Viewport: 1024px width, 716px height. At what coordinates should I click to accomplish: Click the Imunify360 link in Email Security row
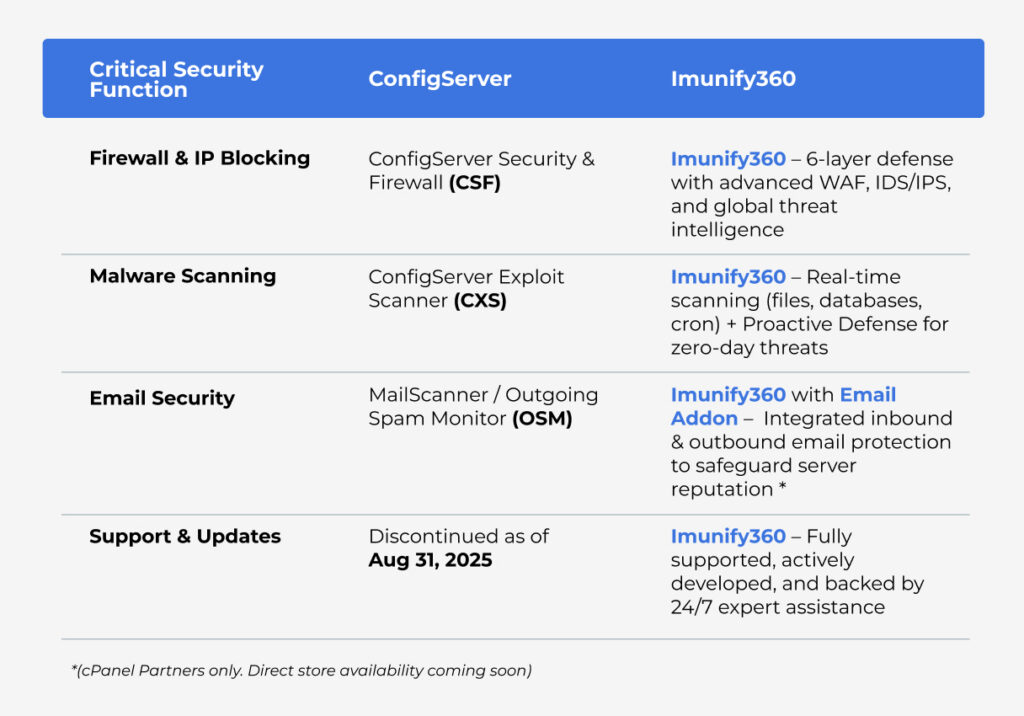tap(728, 395)
